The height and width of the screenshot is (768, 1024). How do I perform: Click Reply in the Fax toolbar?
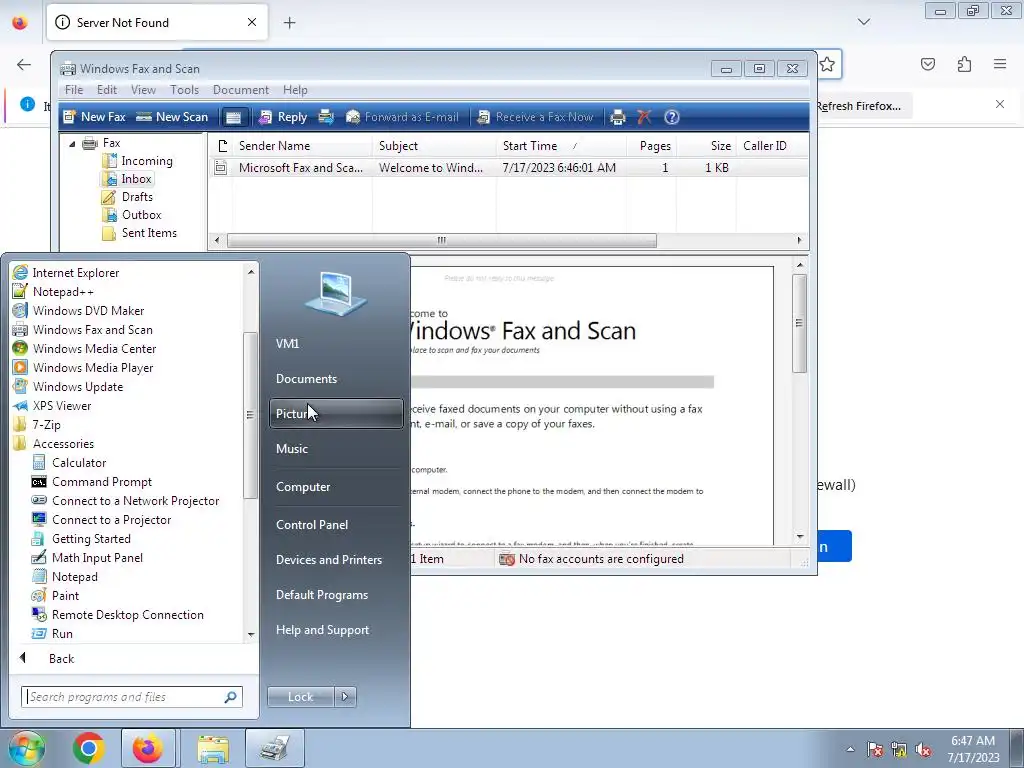283,117
